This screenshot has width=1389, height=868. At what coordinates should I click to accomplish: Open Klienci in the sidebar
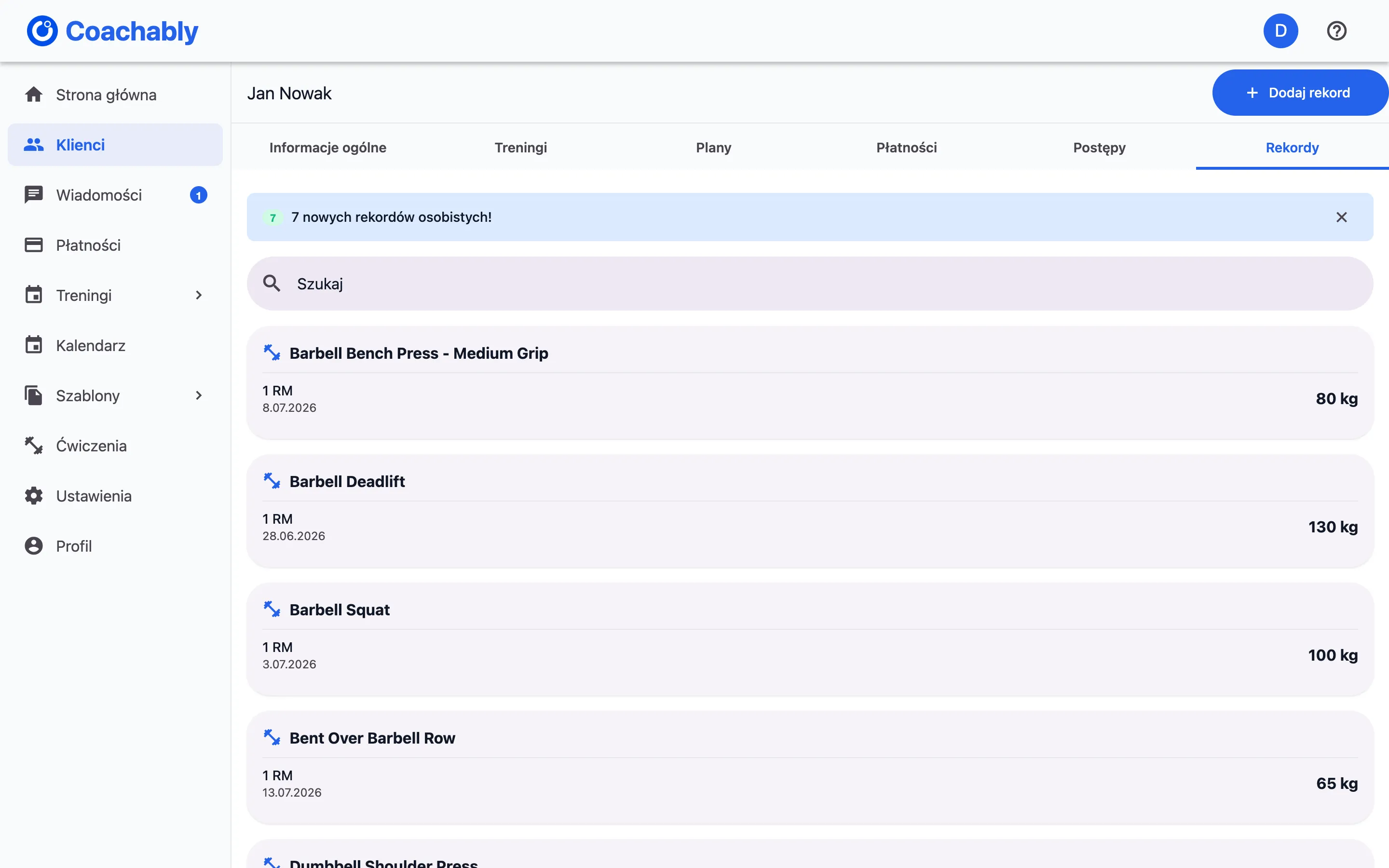point(115,145)
